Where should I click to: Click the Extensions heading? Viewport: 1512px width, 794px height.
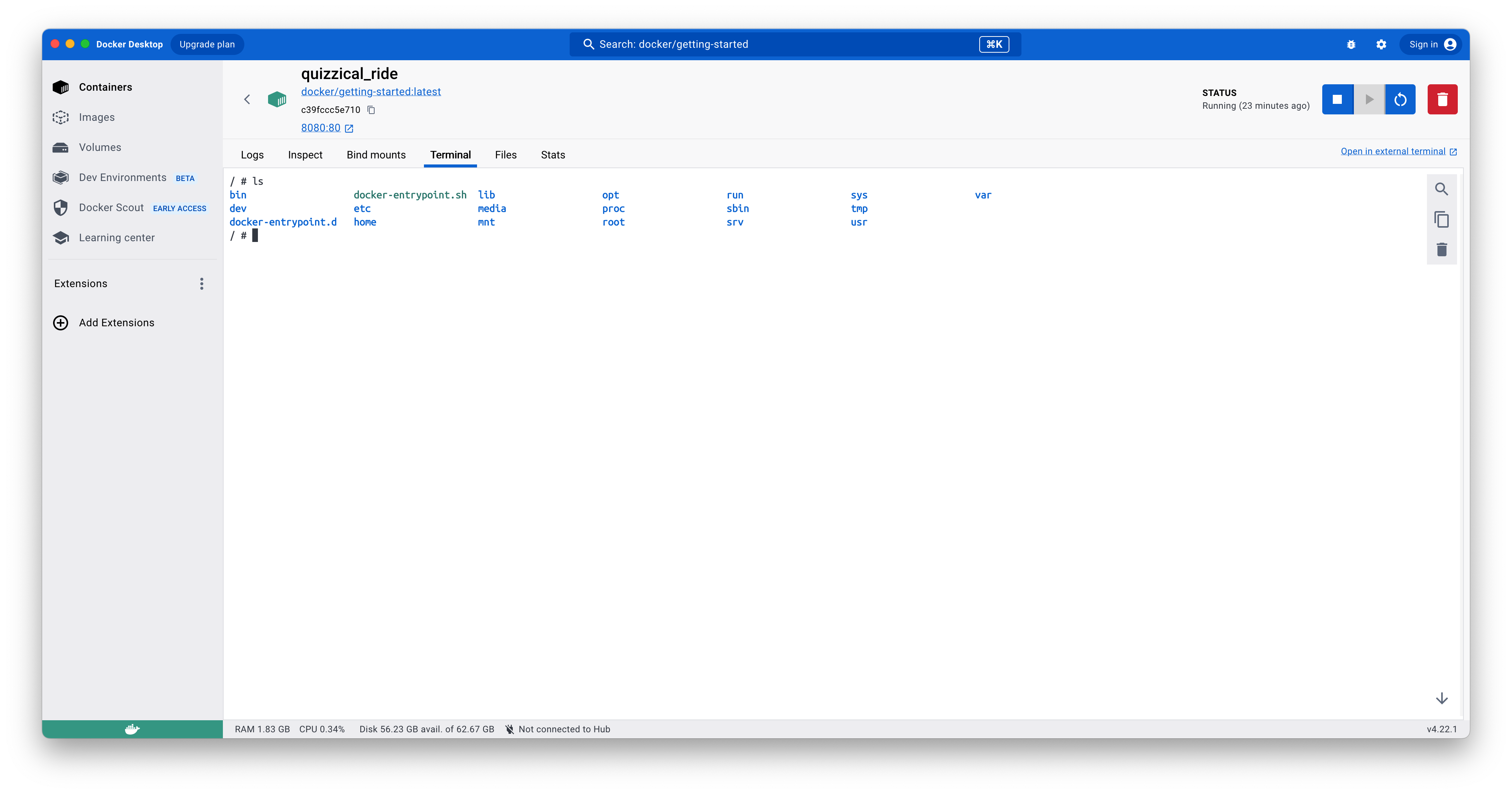click(x=81, y=284)
